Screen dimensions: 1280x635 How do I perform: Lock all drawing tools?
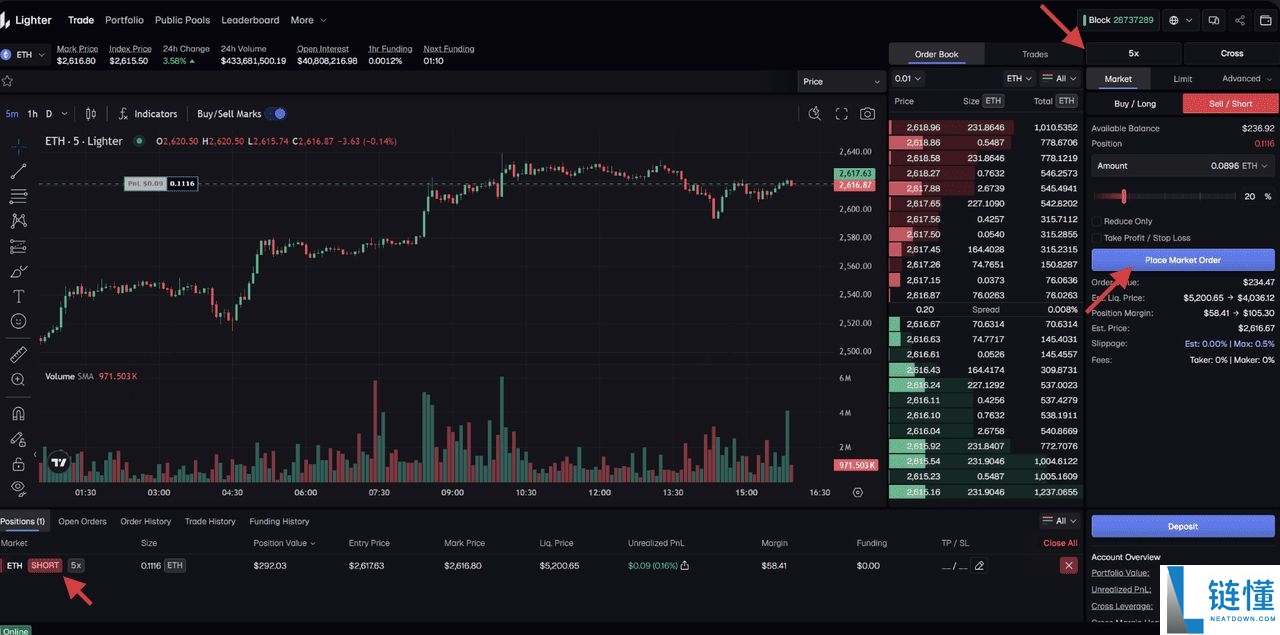click(x=18, y=464)
